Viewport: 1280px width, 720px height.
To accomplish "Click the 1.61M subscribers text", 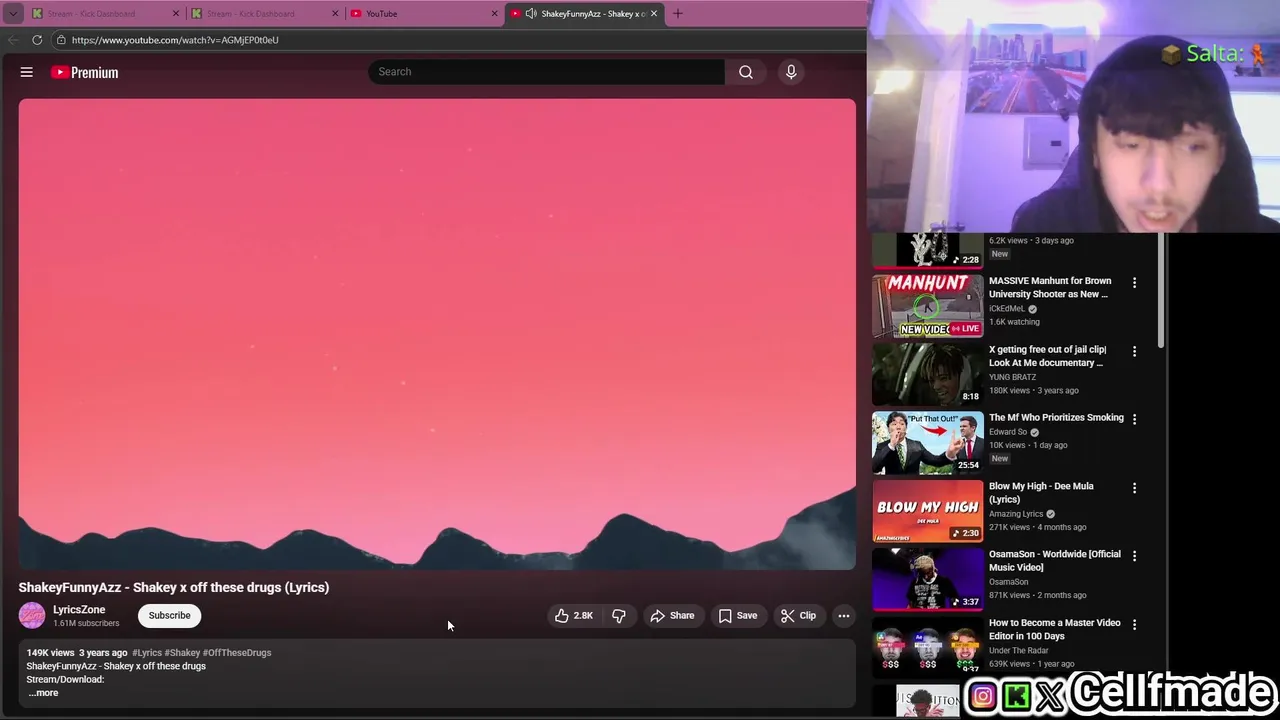I will 86,623.
